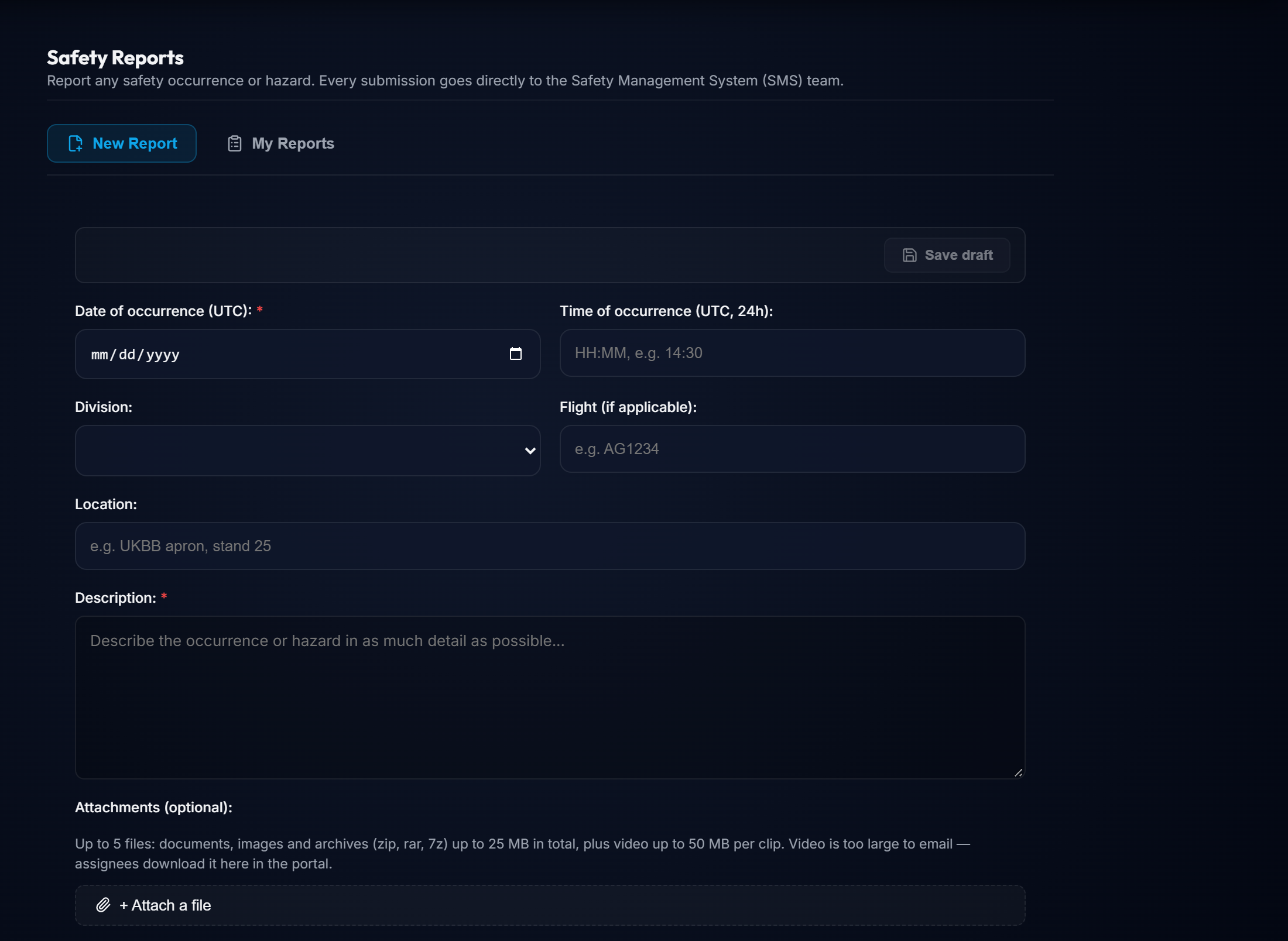This screenshot has width=1288, height=941.
Task: Expand the Division dropdown
Action: coord(307,451)
